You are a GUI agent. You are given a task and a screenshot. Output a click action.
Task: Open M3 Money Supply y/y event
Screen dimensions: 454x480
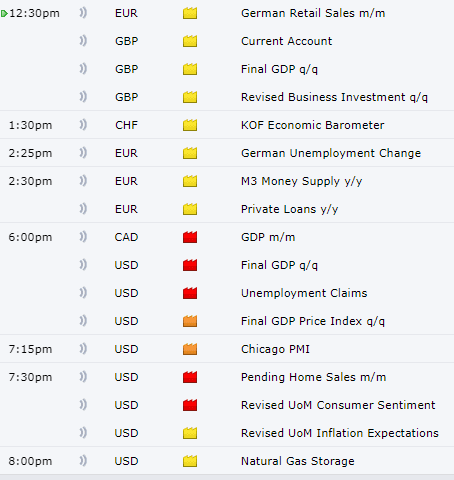[302, 181]
